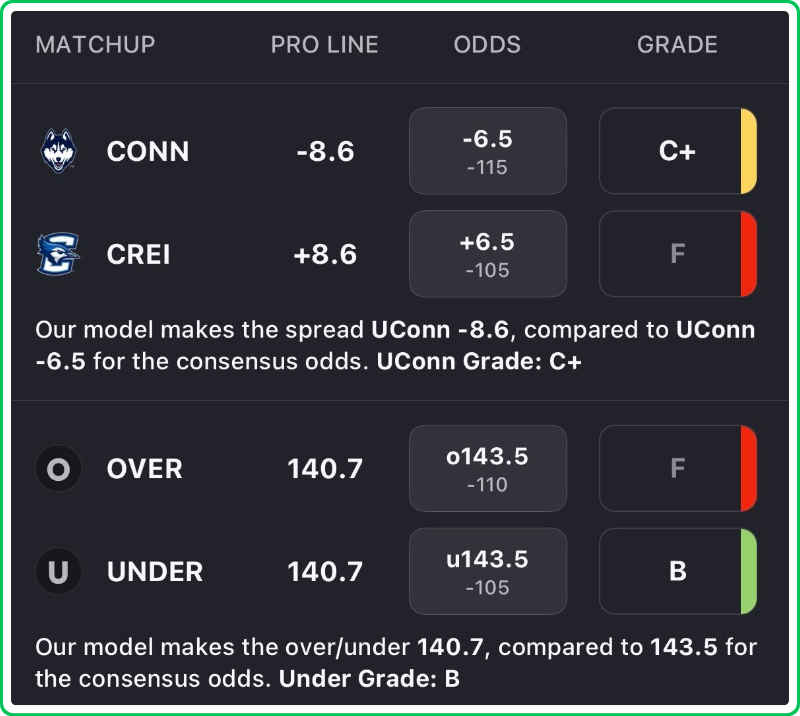Open the C+ grade box for CONN

click(672, 151)
